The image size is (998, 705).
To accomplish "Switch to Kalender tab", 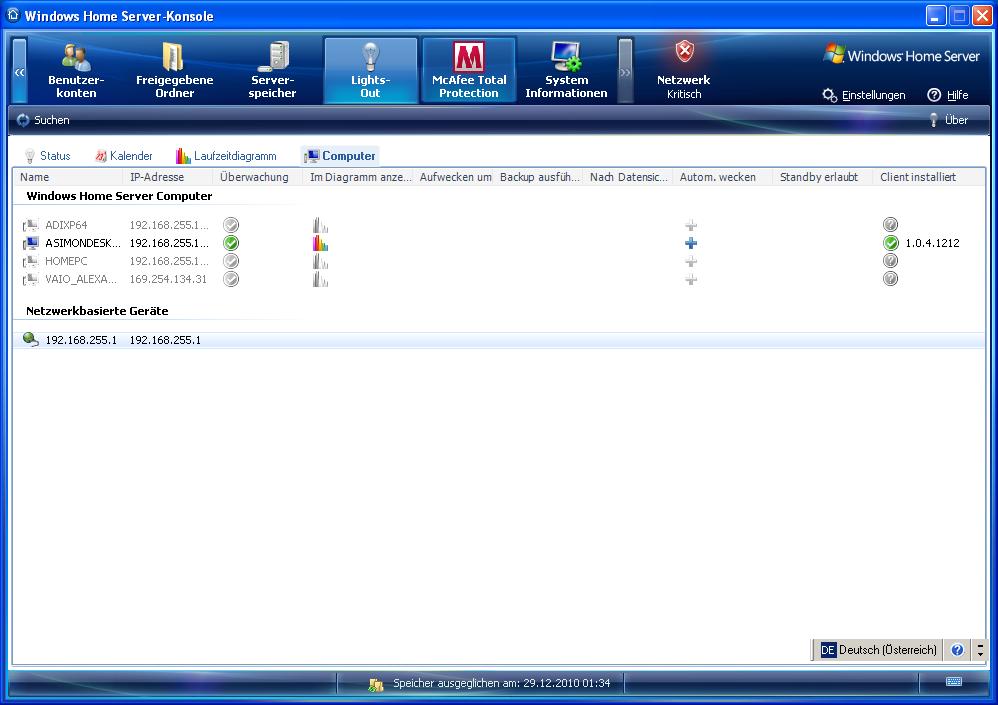I will coord(123,156).
